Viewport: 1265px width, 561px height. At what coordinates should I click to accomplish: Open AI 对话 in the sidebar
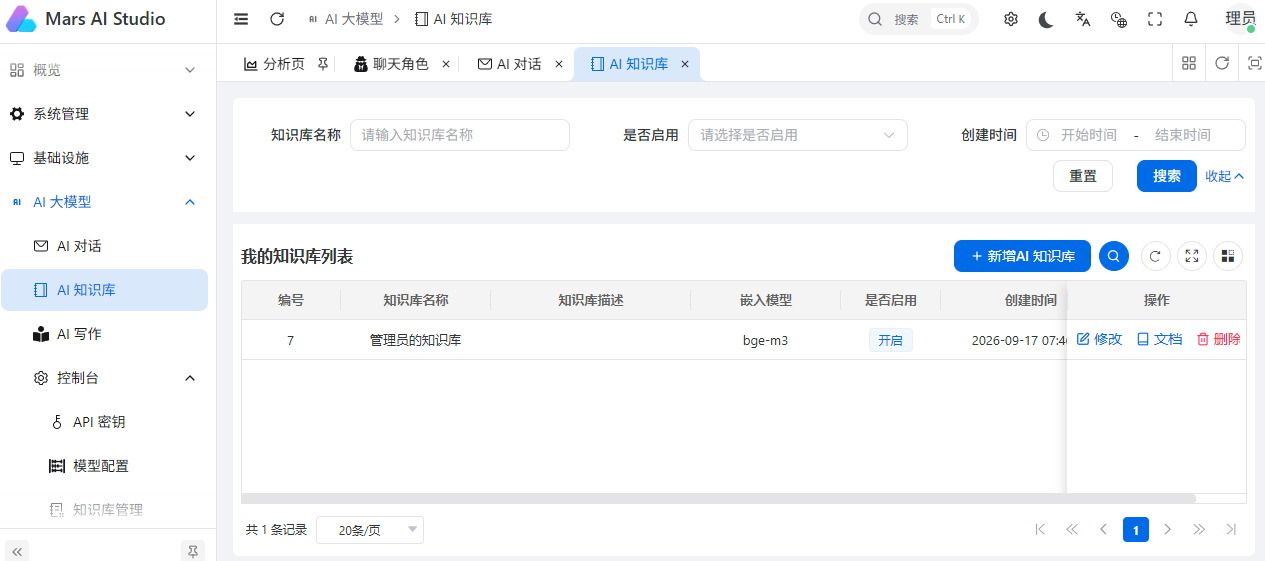tap(104, 246)
